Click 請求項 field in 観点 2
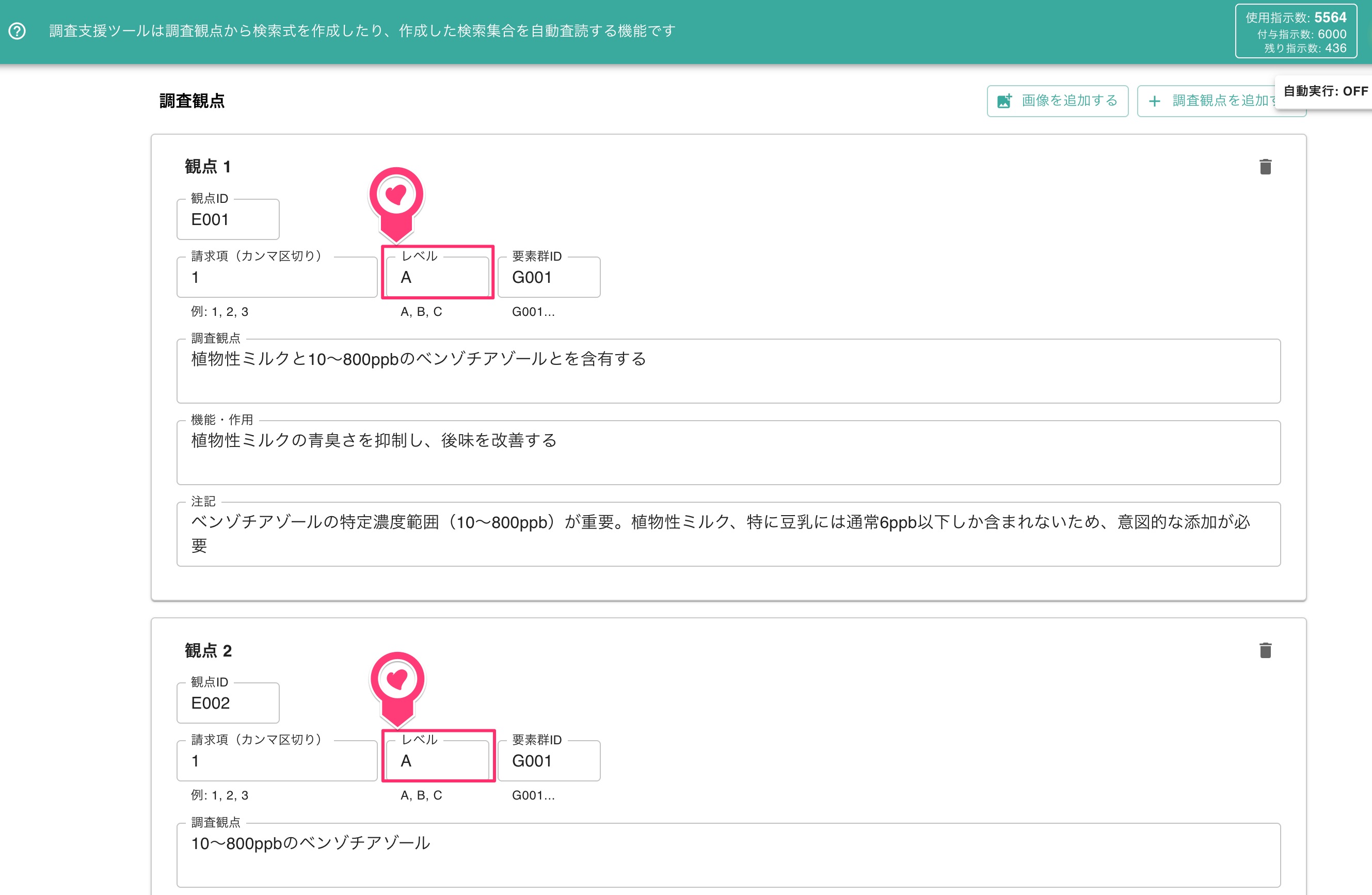Viewport: 1372px width, 895px height. coord(277,761)
